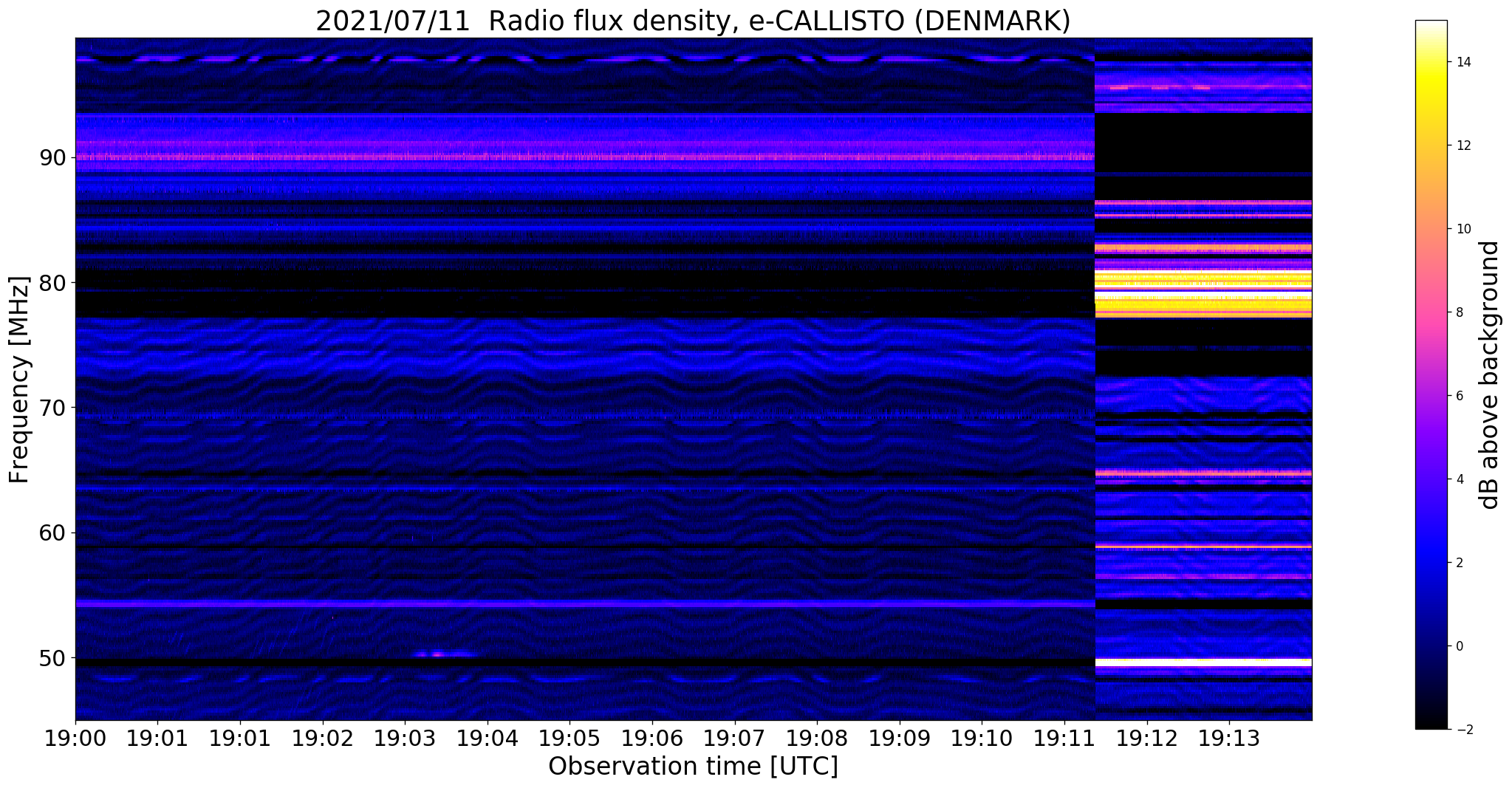Screen dimensions: 1512x788
Task: Click the 'Observation time [UTC]' axis label
Action: tap(693, 767)
